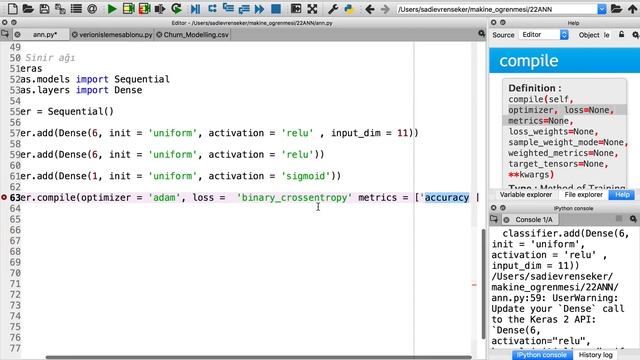Screen dimensions: 640x360
Task: Switch to the IPython console bottom tab
Action: click(x=542, y=355)
